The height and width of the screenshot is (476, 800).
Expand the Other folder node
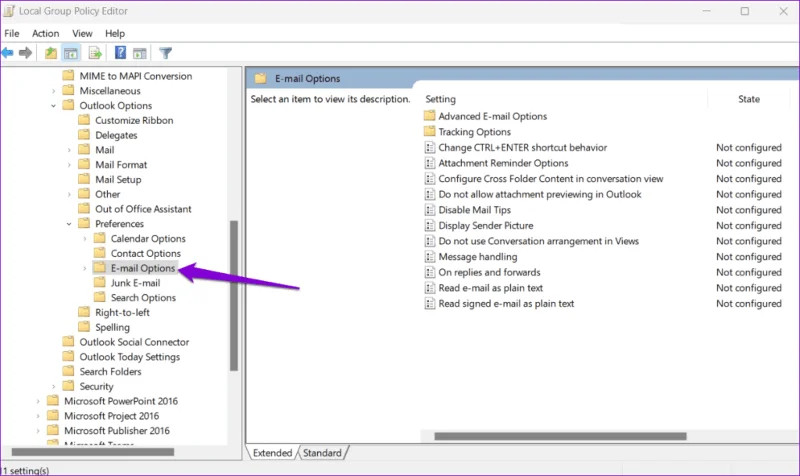(x=69, y=194)
